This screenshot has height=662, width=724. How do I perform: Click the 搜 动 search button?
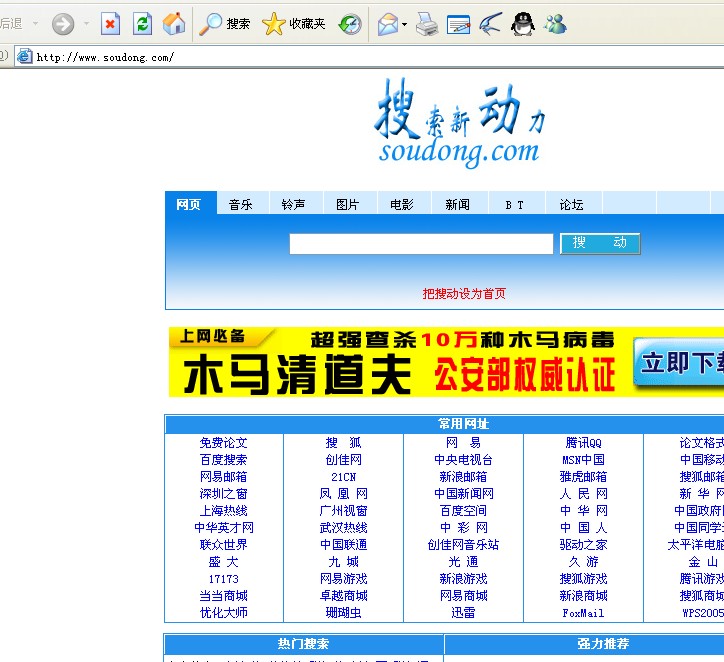click(600, 243)
